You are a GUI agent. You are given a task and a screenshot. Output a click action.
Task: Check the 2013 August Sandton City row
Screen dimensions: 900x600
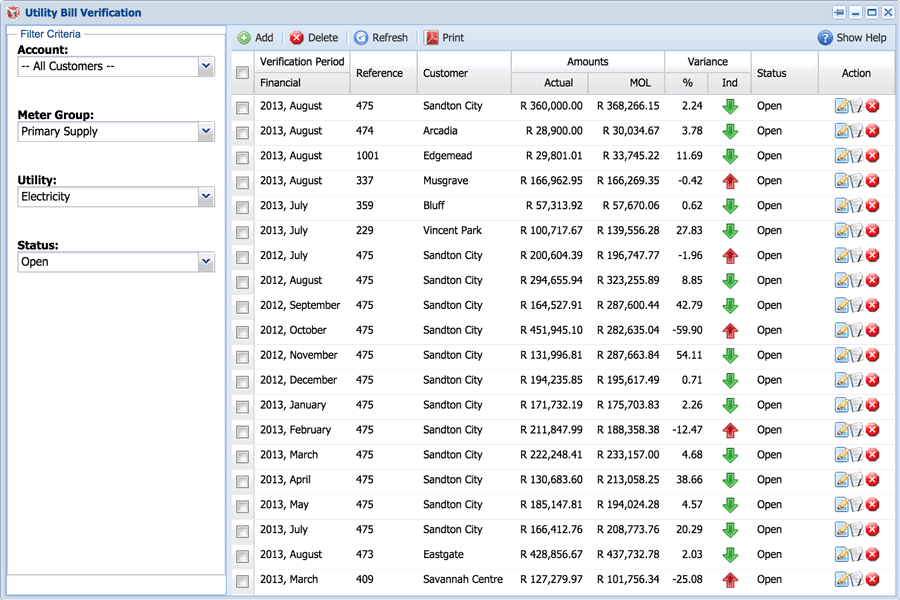(242, 107)
